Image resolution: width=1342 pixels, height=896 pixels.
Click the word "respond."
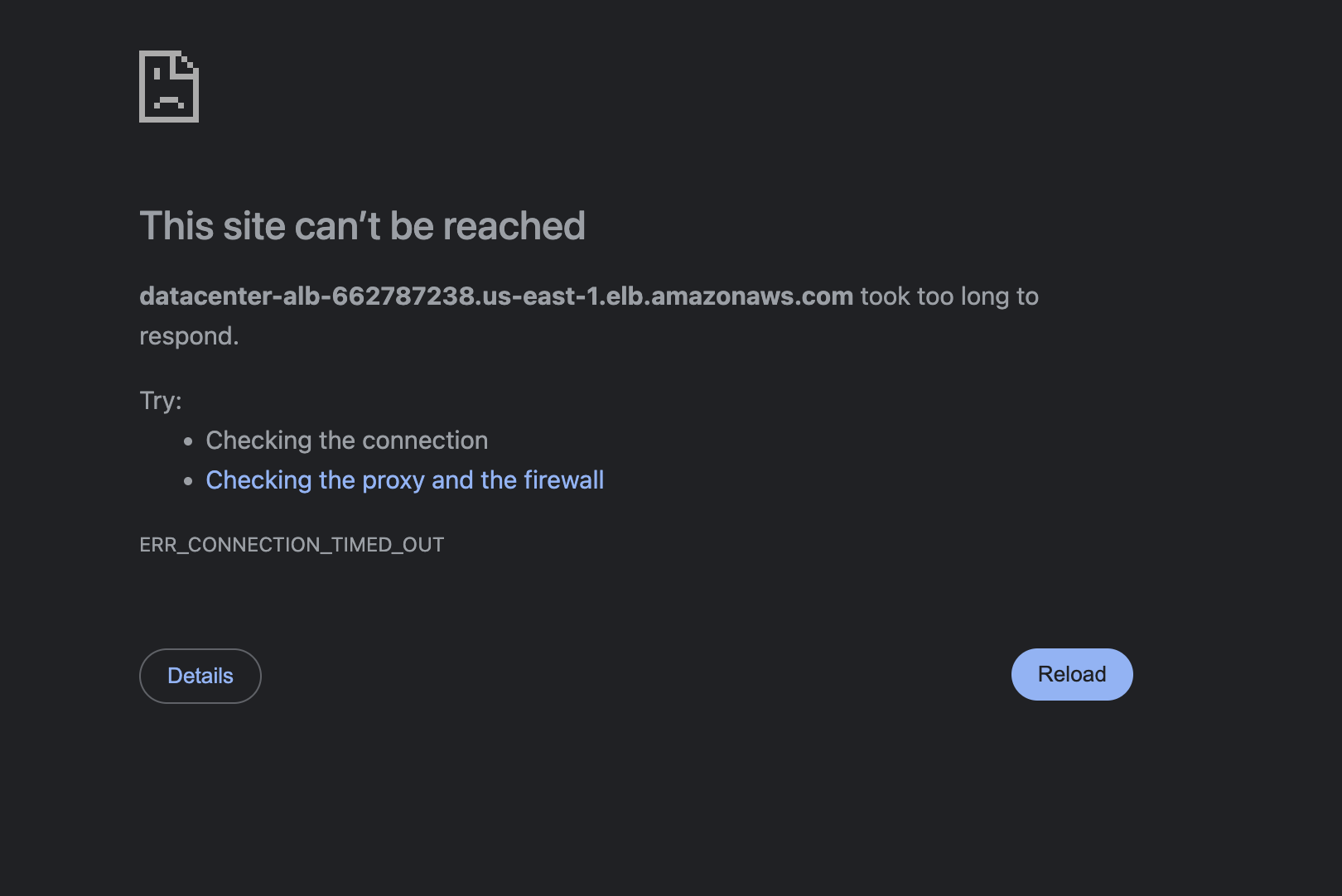click(x=189, y=336)
